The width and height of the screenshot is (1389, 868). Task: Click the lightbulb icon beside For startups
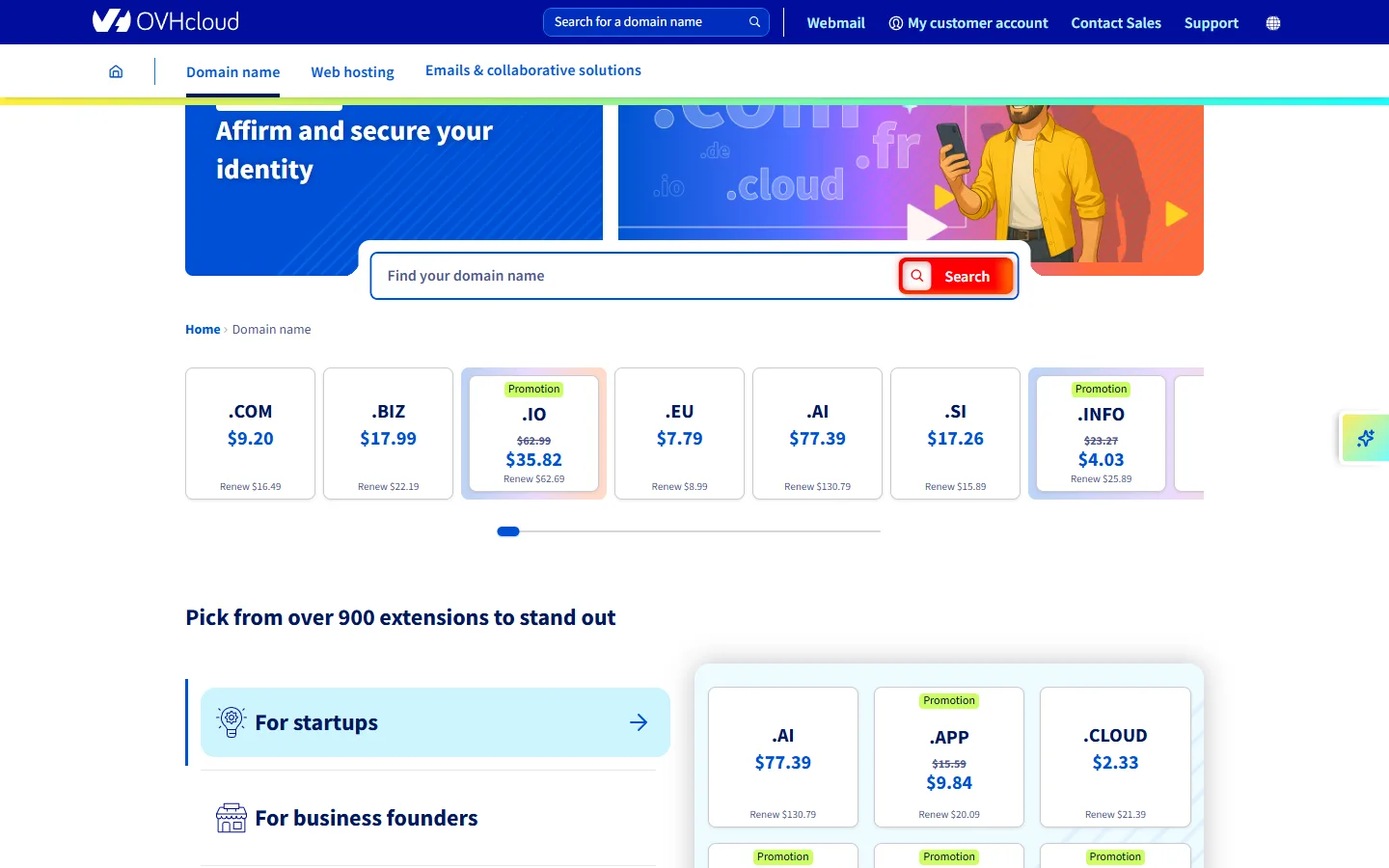tap(231, 722)
